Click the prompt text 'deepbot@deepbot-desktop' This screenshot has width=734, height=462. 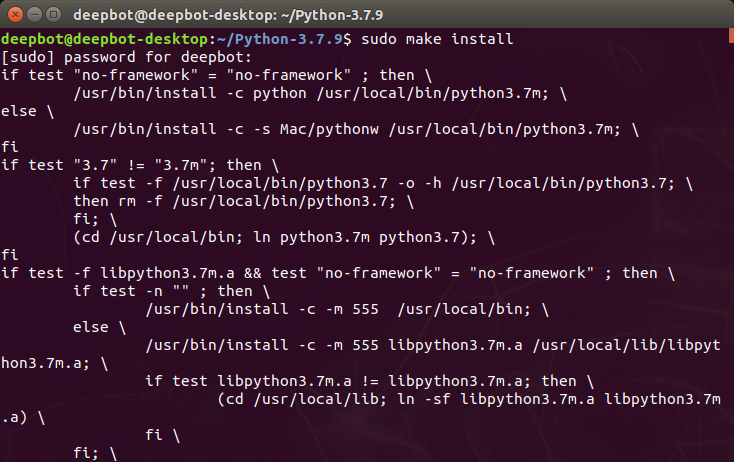pos(104,39)
